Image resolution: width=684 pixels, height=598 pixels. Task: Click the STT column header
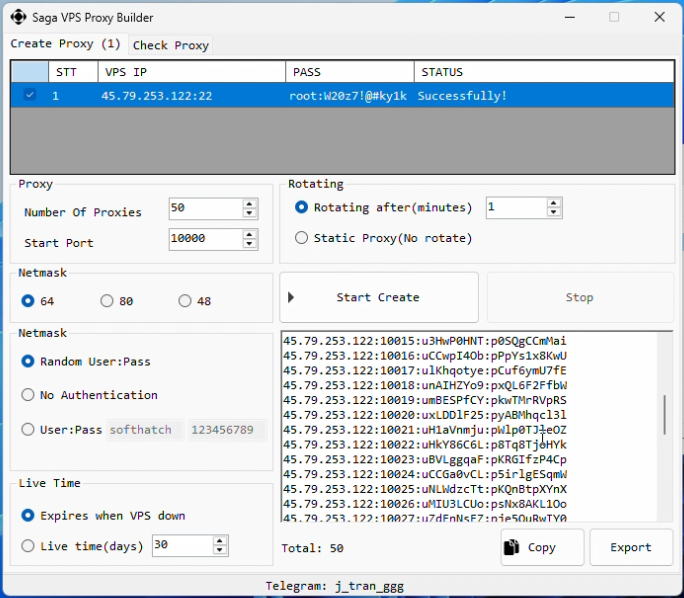point(73,72)
